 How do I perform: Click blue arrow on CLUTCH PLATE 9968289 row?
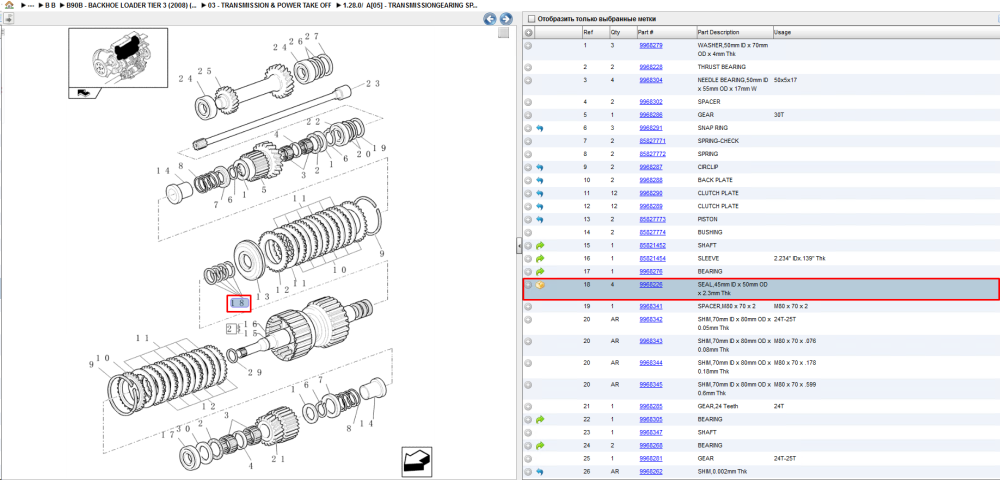(540, 207)
